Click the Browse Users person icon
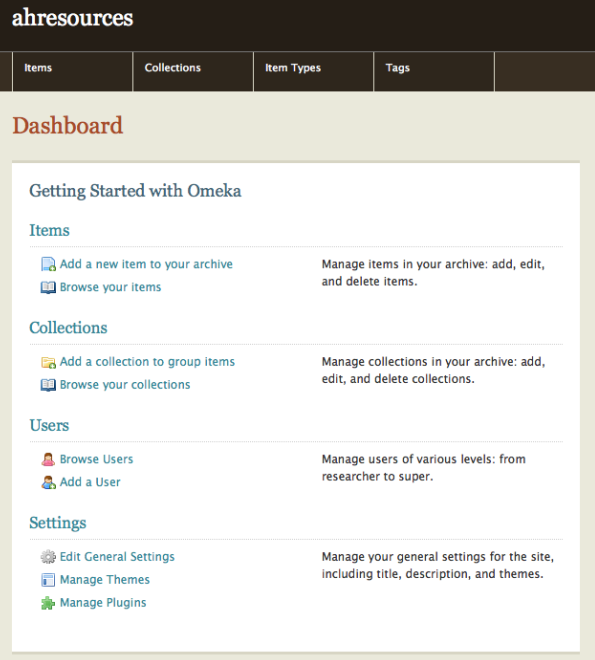 (x=48, y=459)
